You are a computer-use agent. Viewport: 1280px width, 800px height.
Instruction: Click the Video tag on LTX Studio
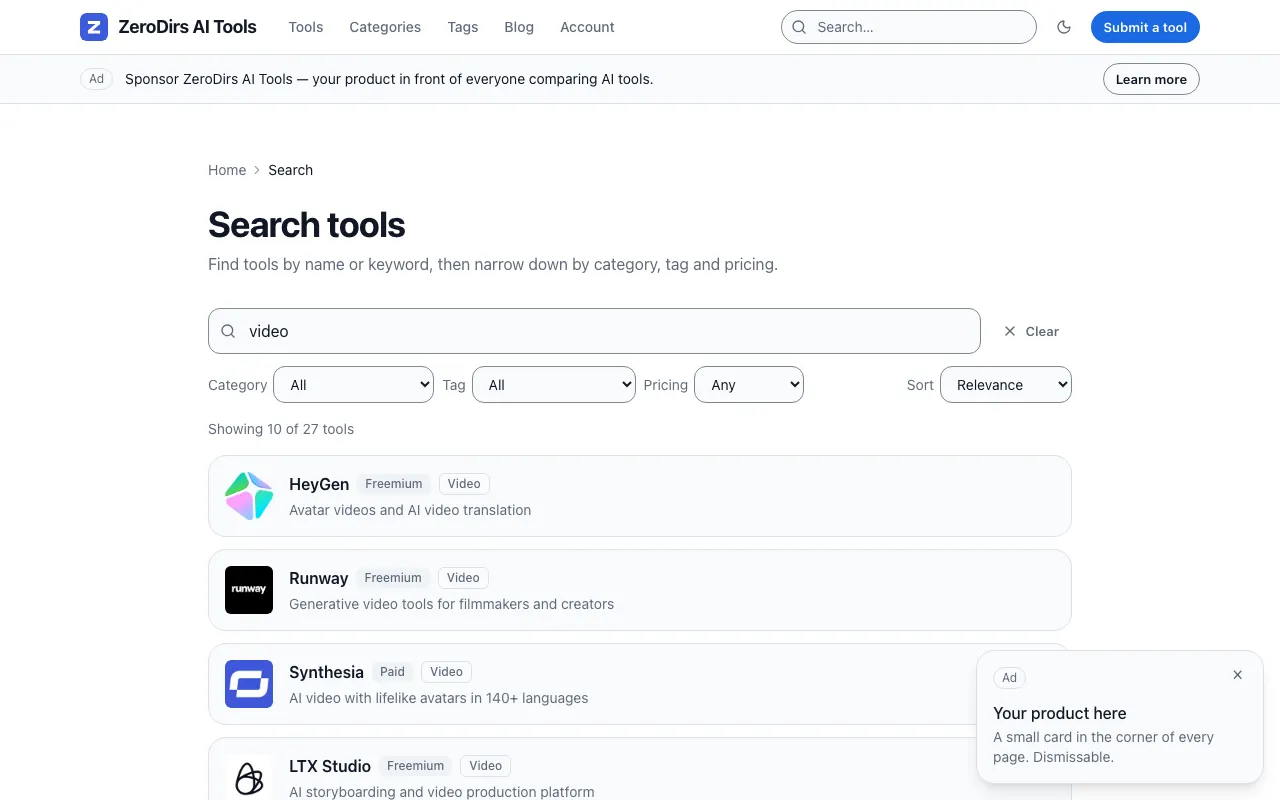coord(485,766)
